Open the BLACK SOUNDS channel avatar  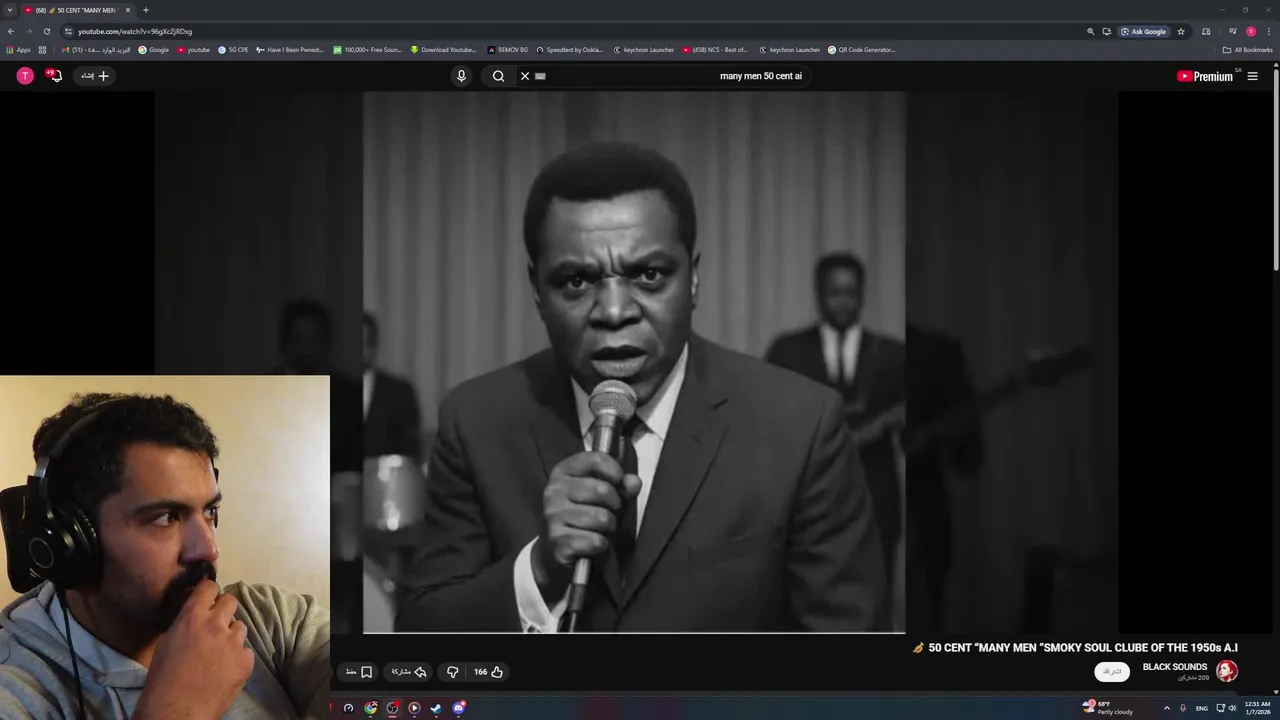1227,671
